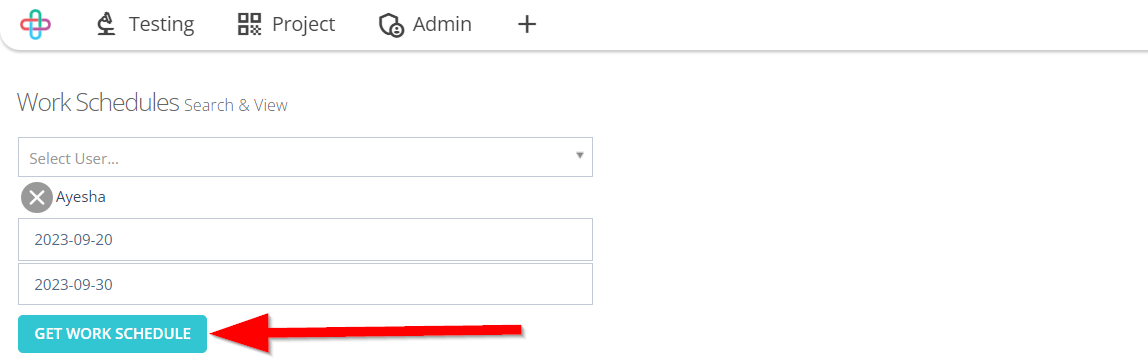Image resolution: width=1148 pixels, height=360 pixels.
Task: Remove Ayesha using the gray X icon
Action: coord(37,198)
